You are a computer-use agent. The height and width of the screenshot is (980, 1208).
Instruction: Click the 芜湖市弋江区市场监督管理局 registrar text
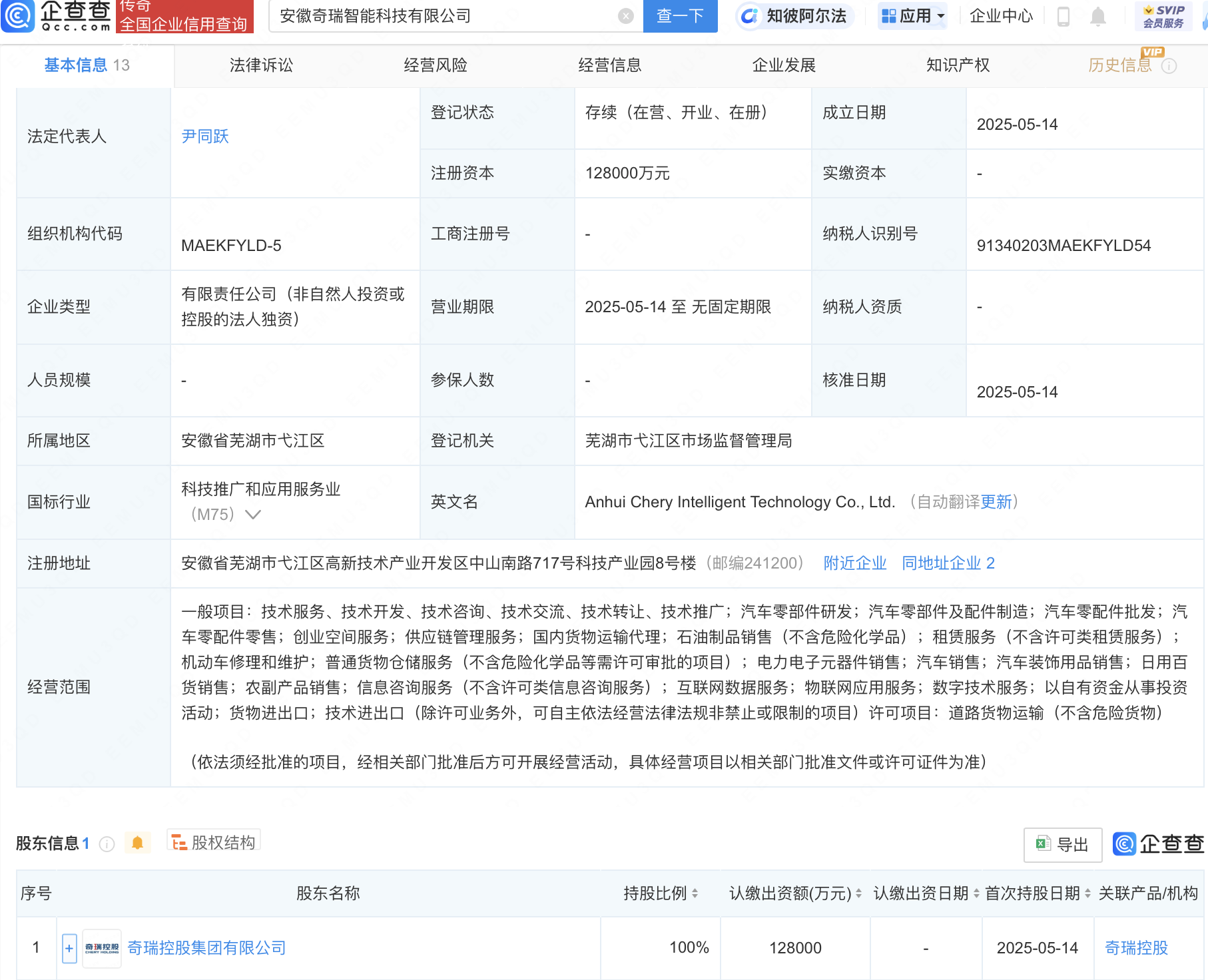689,441
